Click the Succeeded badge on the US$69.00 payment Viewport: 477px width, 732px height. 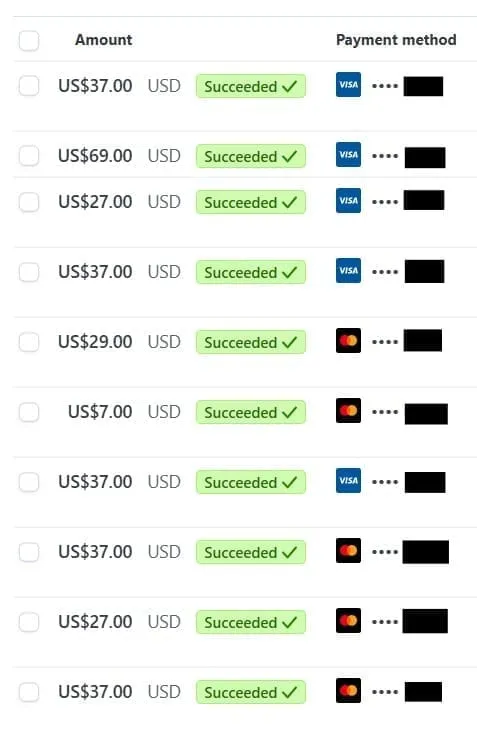tap(251, 156)
